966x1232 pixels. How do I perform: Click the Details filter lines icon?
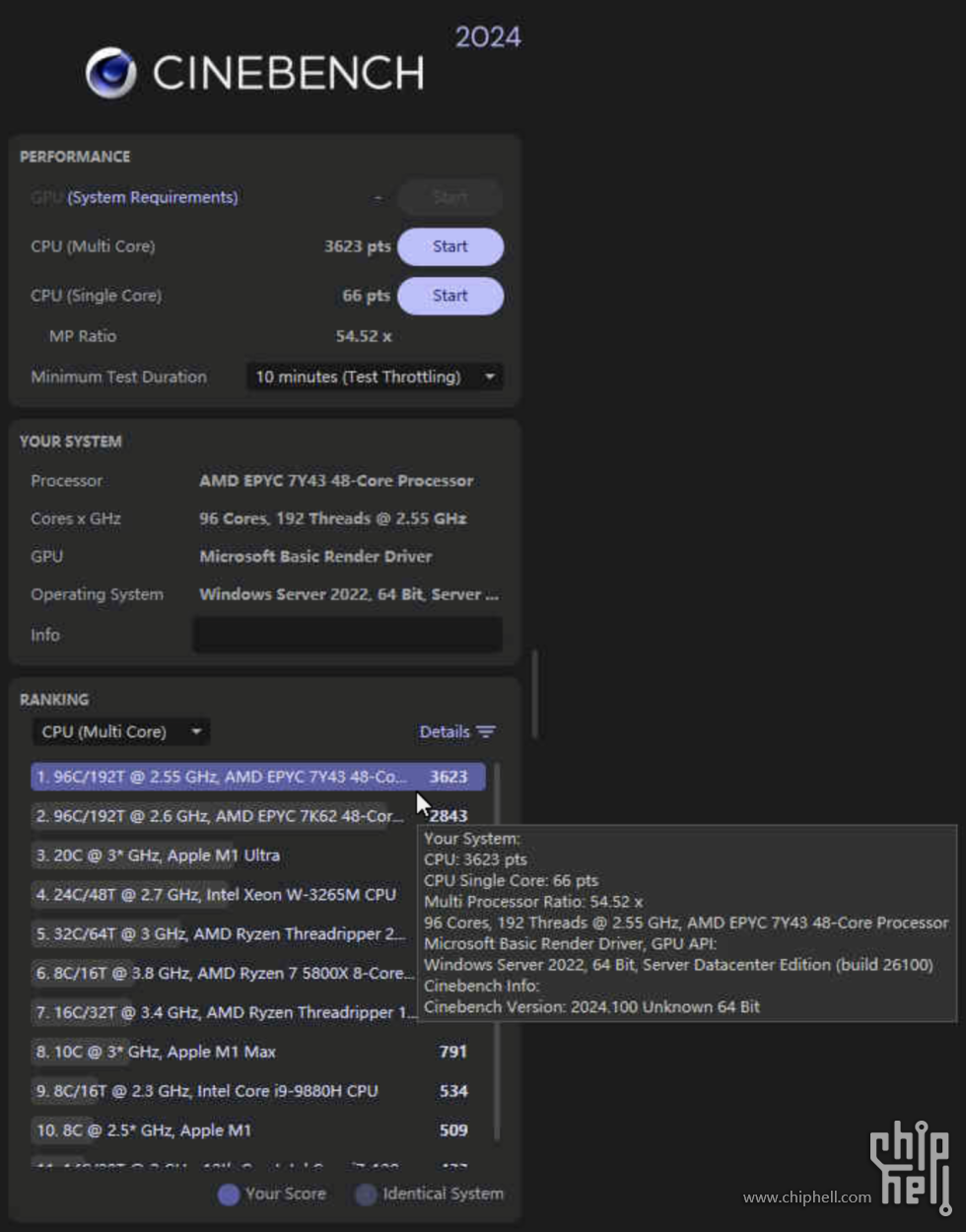click(x=485, y=731)
